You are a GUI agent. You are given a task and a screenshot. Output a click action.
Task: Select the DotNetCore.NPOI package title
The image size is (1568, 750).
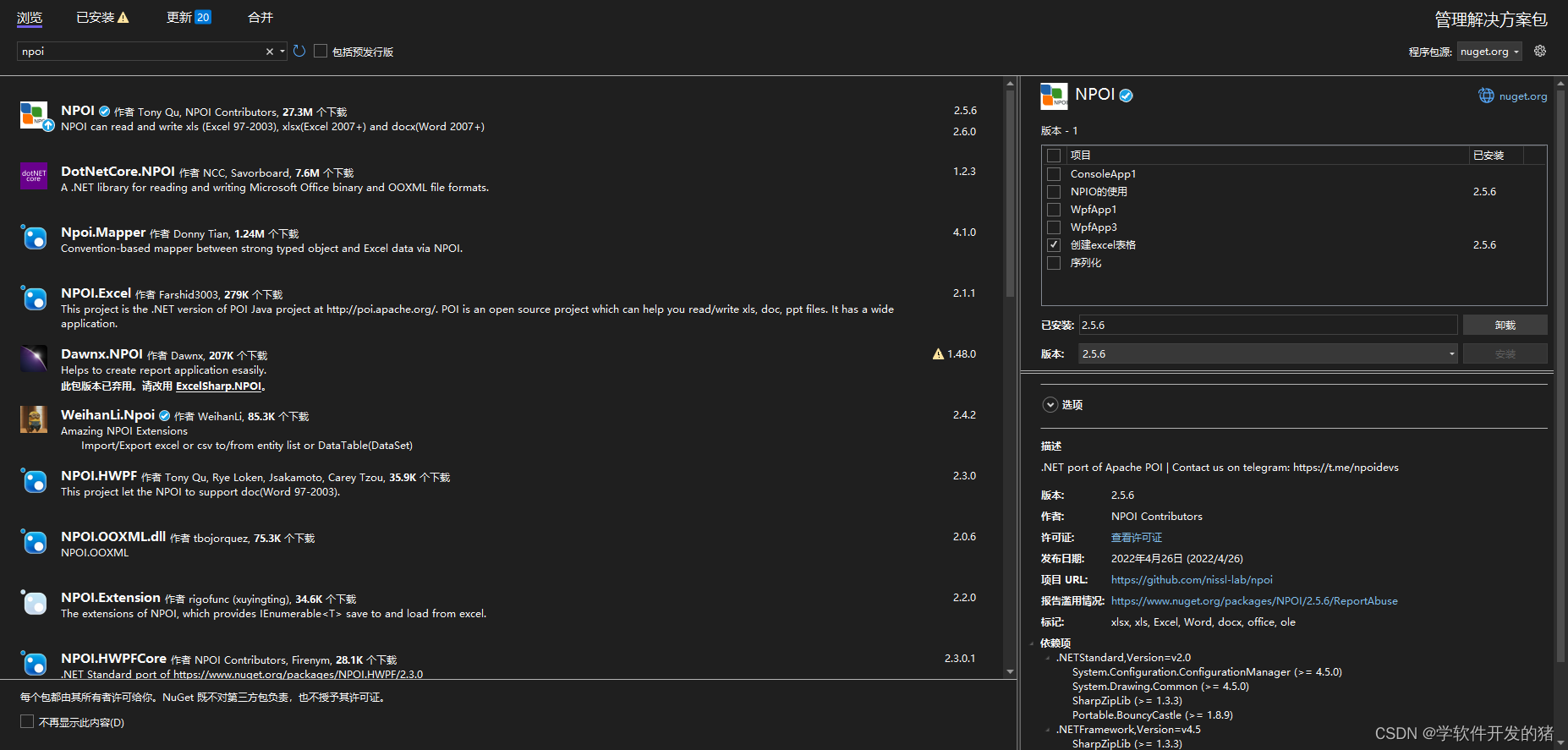pos(118,172)
